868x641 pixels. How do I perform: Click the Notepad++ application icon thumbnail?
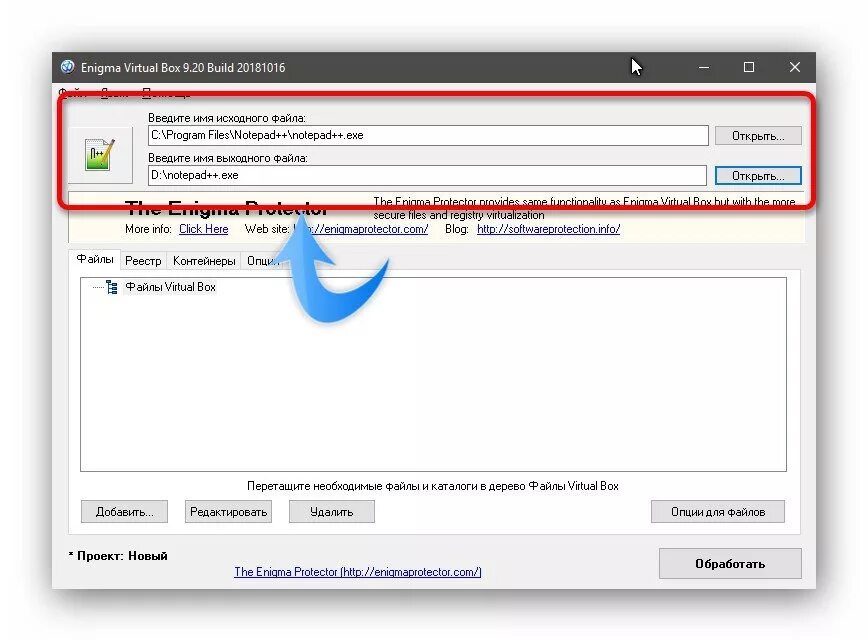(x=100, y=154)
